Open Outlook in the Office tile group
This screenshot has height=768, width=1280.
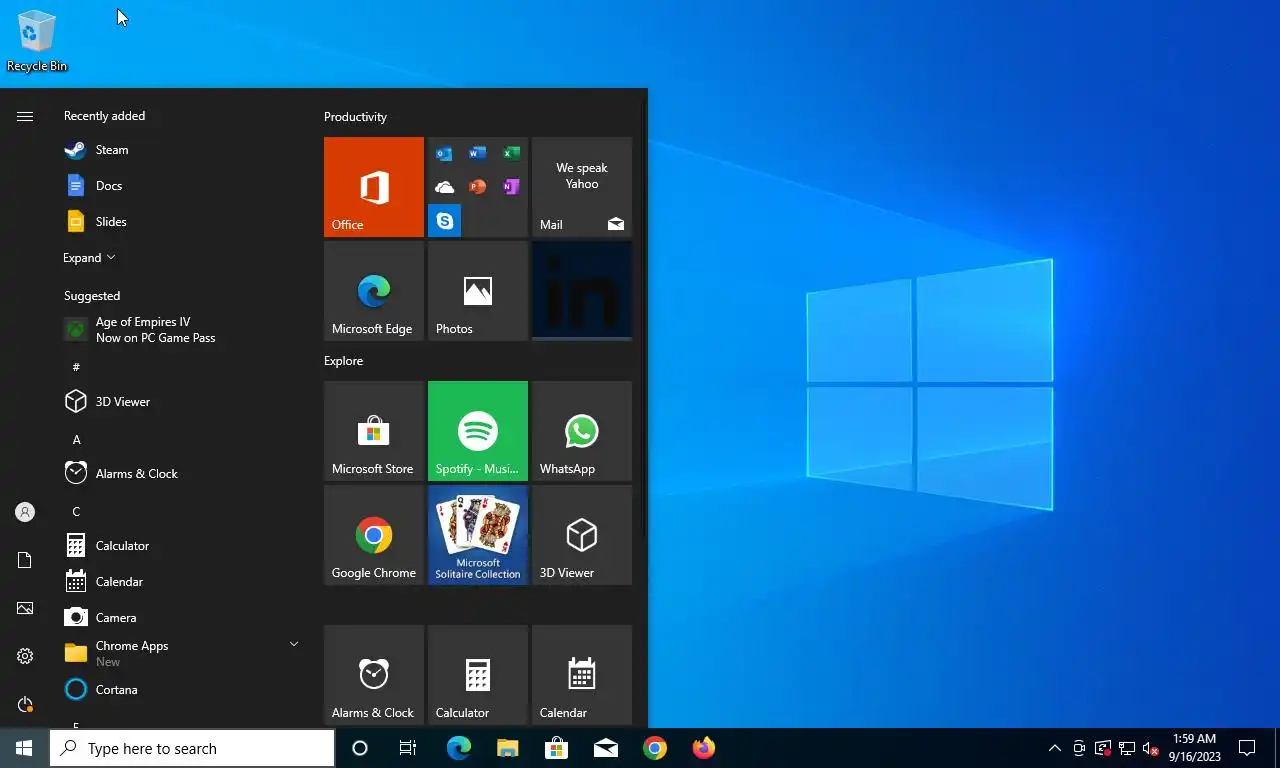tap(445, 154)
